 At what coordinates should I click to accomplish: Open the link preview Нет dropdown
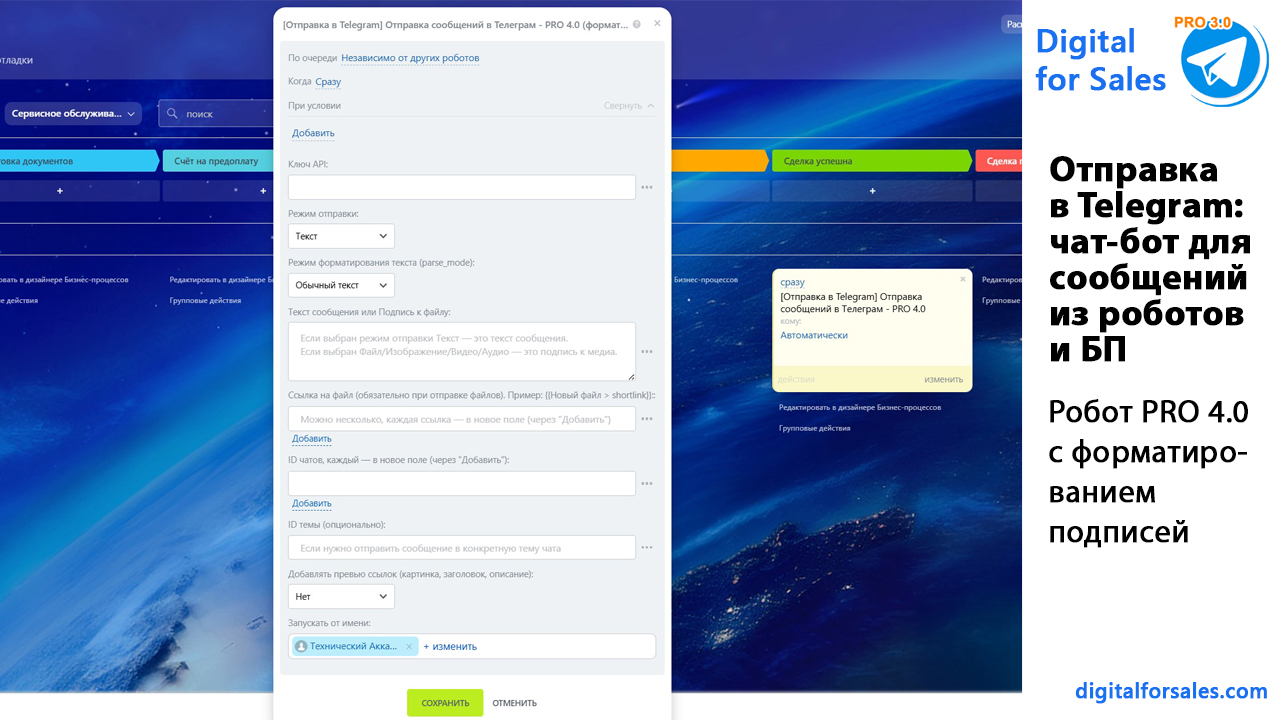(341, 597)
